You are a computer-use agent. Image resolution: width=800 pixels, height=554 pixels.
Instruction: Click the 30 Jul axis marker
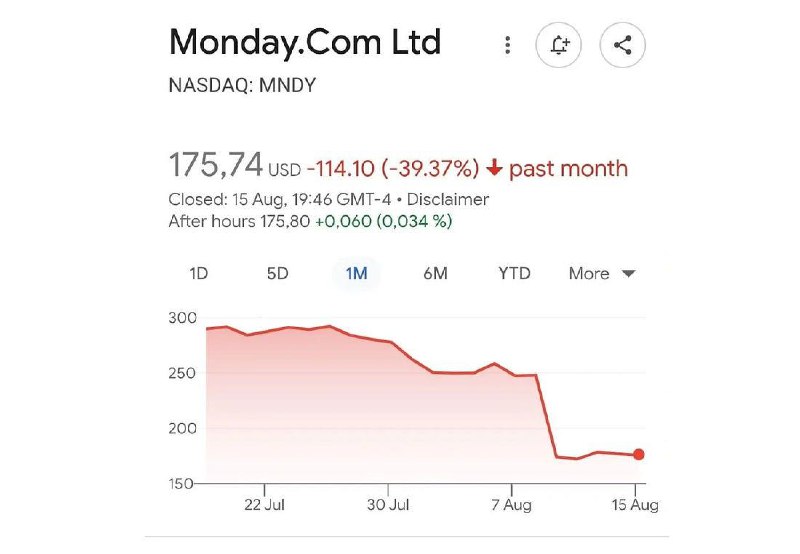point(388,505)
